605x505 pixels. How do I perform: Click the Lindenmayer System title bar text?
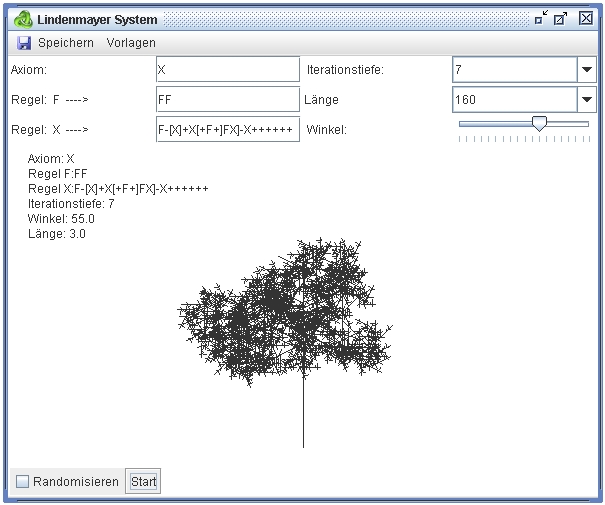click(97, 20)
